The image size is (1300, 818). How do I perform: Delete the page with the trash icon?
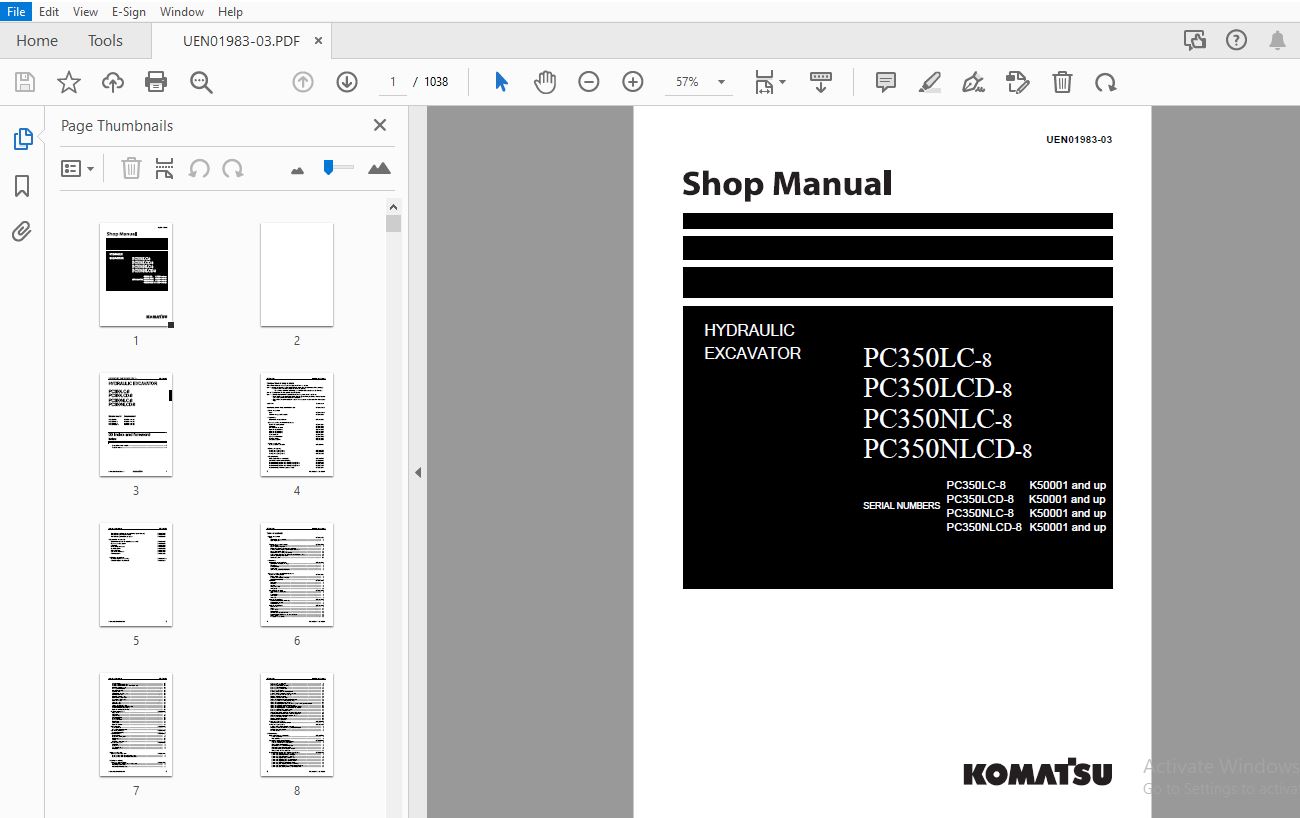pos(1062,82)
